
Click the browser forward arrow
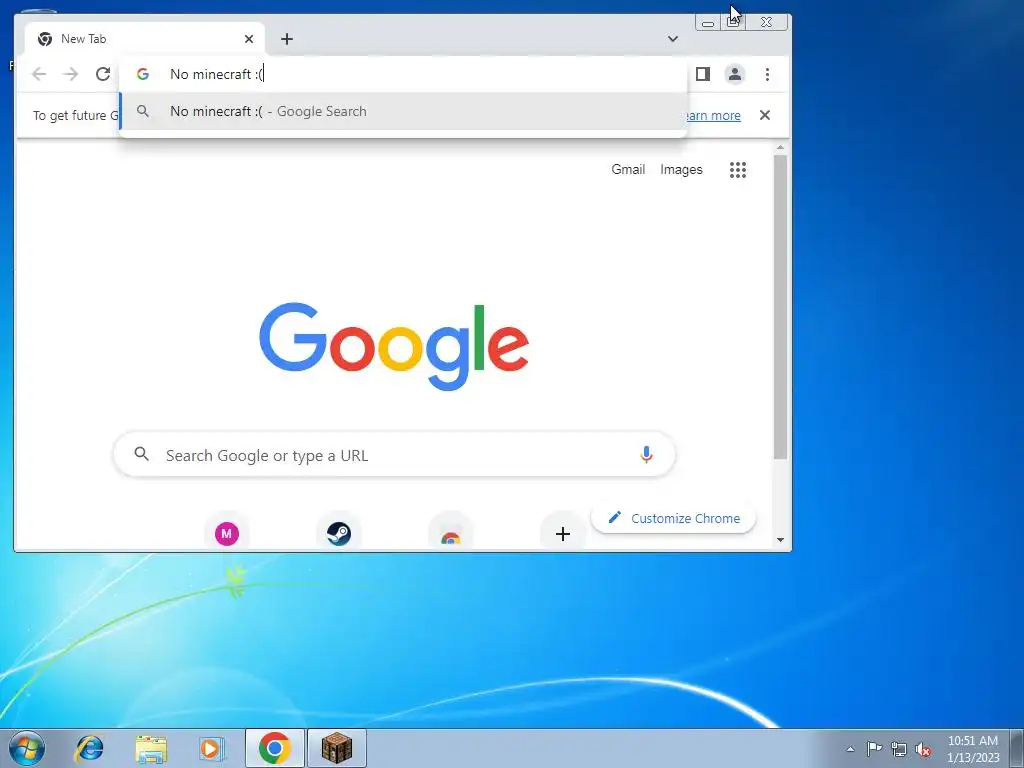[x=71, y=74]
